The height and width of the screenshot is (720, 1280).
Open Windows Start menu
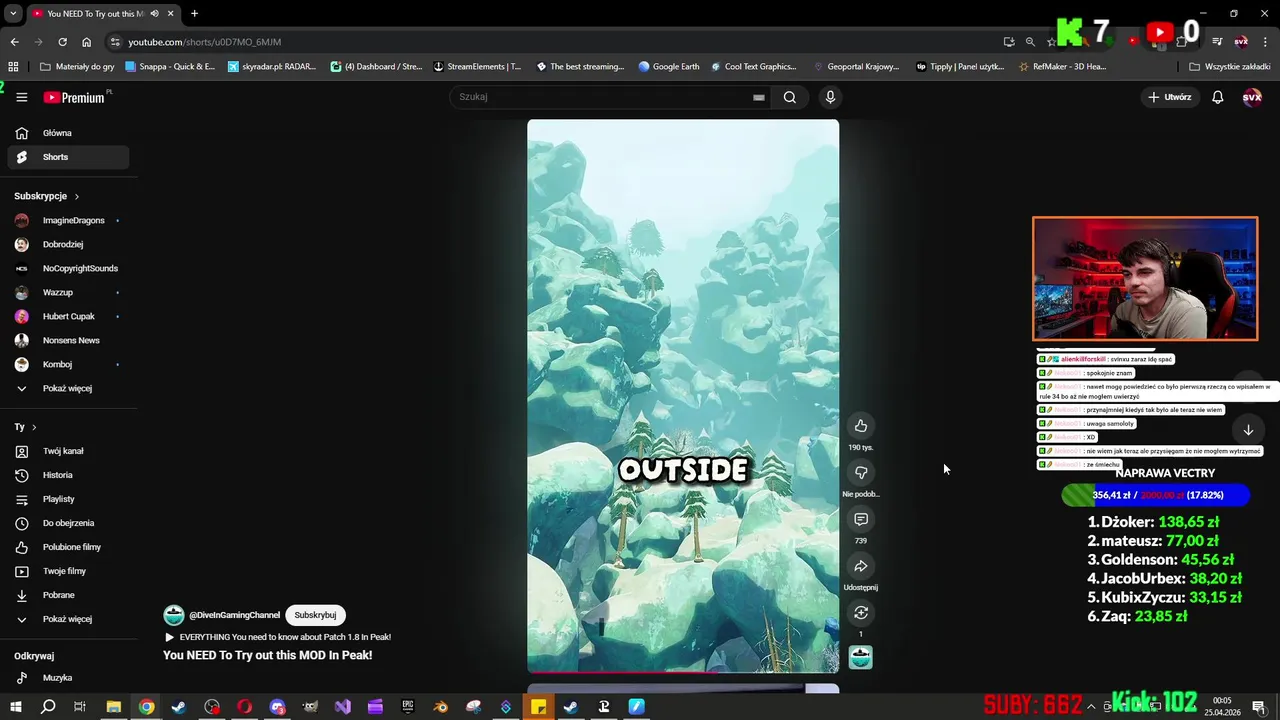[15, 707]
